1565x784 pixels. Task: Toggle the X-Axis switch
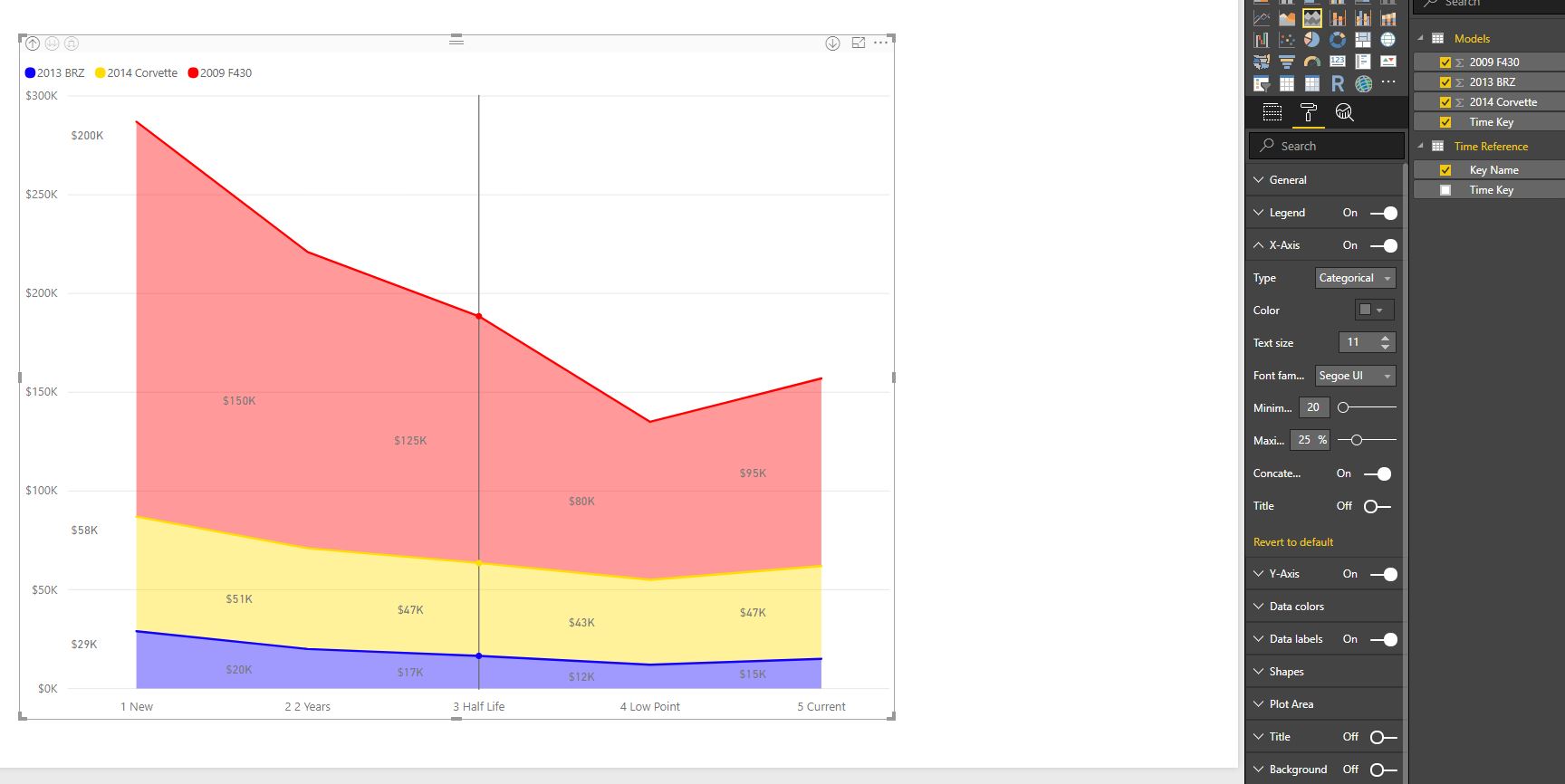[1384, 245]
